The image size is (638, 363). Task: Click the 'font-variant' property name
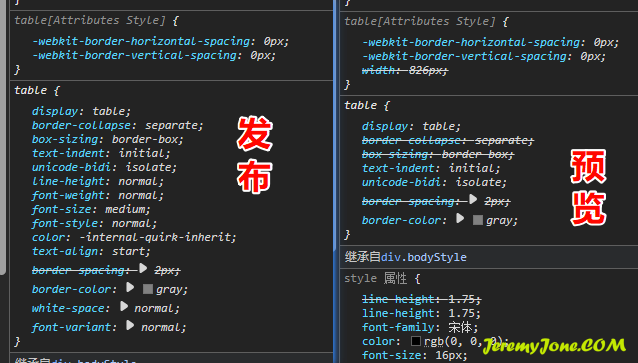pos(72,327)
